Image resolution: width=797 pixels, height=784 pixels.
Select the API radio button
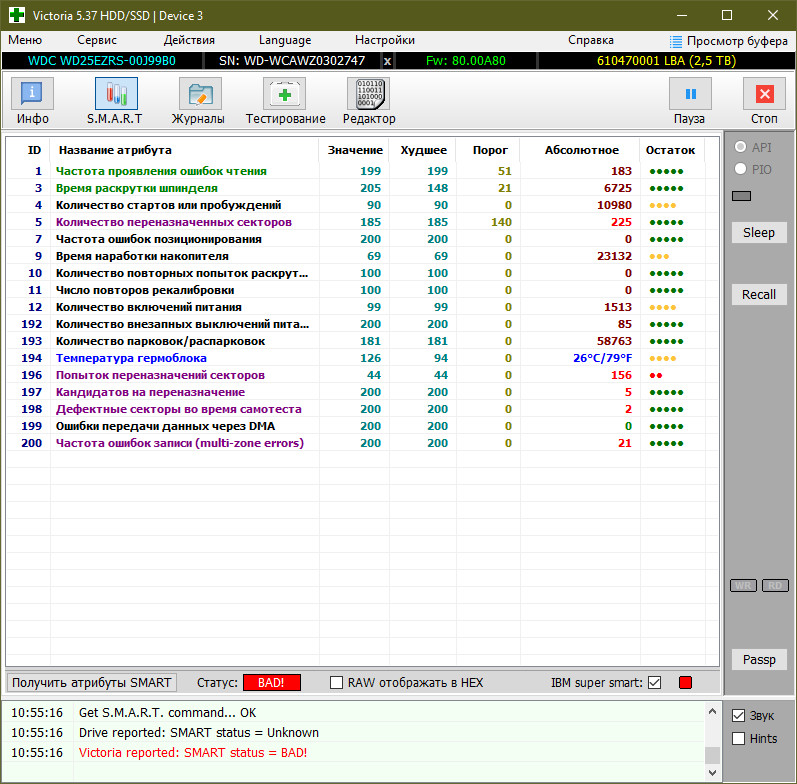741,147
